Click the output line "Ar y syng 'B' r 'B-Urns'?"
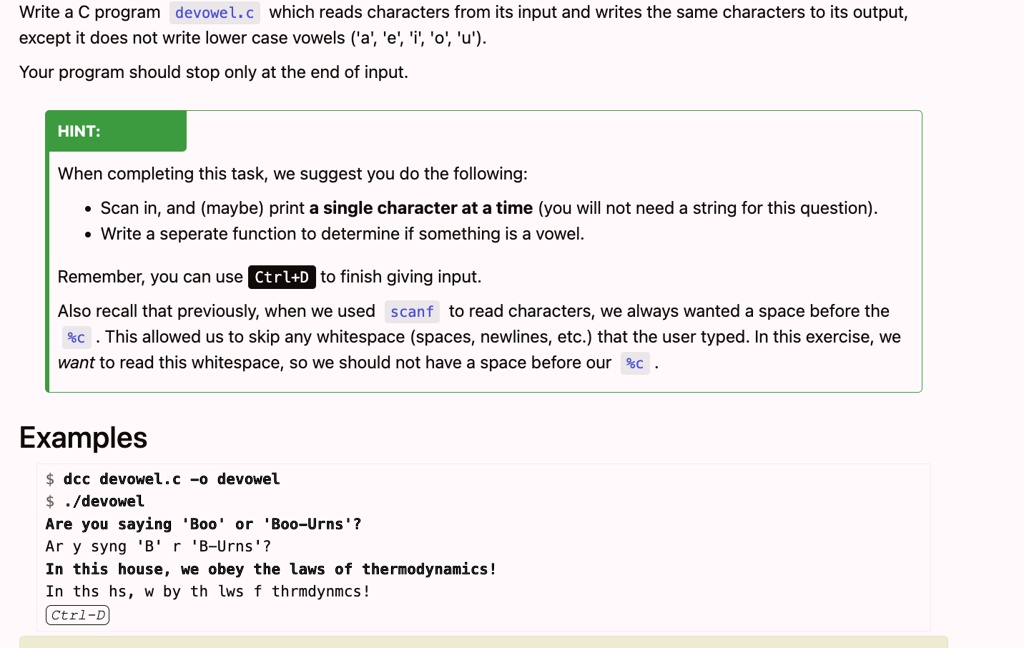The height and width of the screenshot is (648, 1024). click(158, 546)
